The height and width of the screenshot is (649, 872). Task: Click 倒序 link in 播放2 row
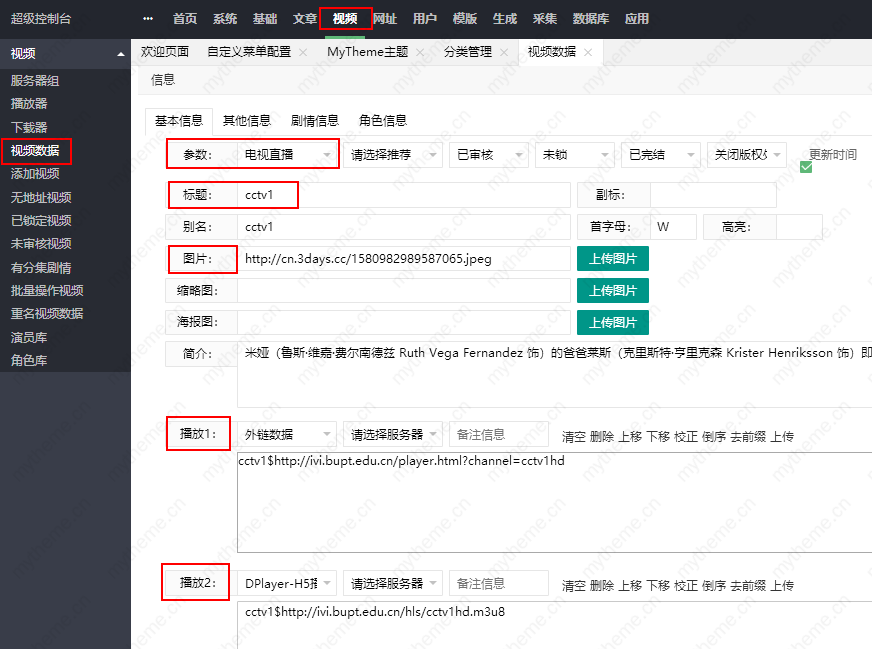[713, 585]
